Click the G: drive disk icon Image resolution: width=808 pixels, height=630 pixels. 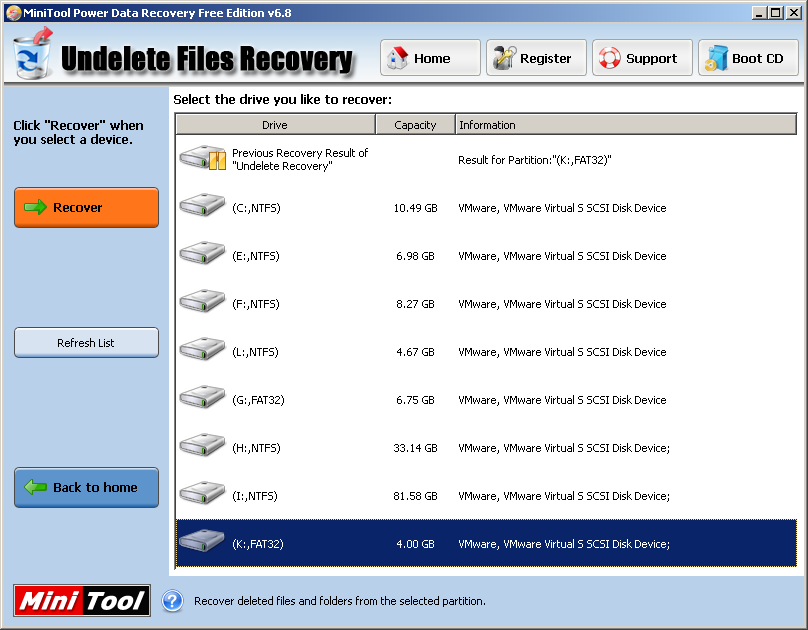[x=202, y=397]
